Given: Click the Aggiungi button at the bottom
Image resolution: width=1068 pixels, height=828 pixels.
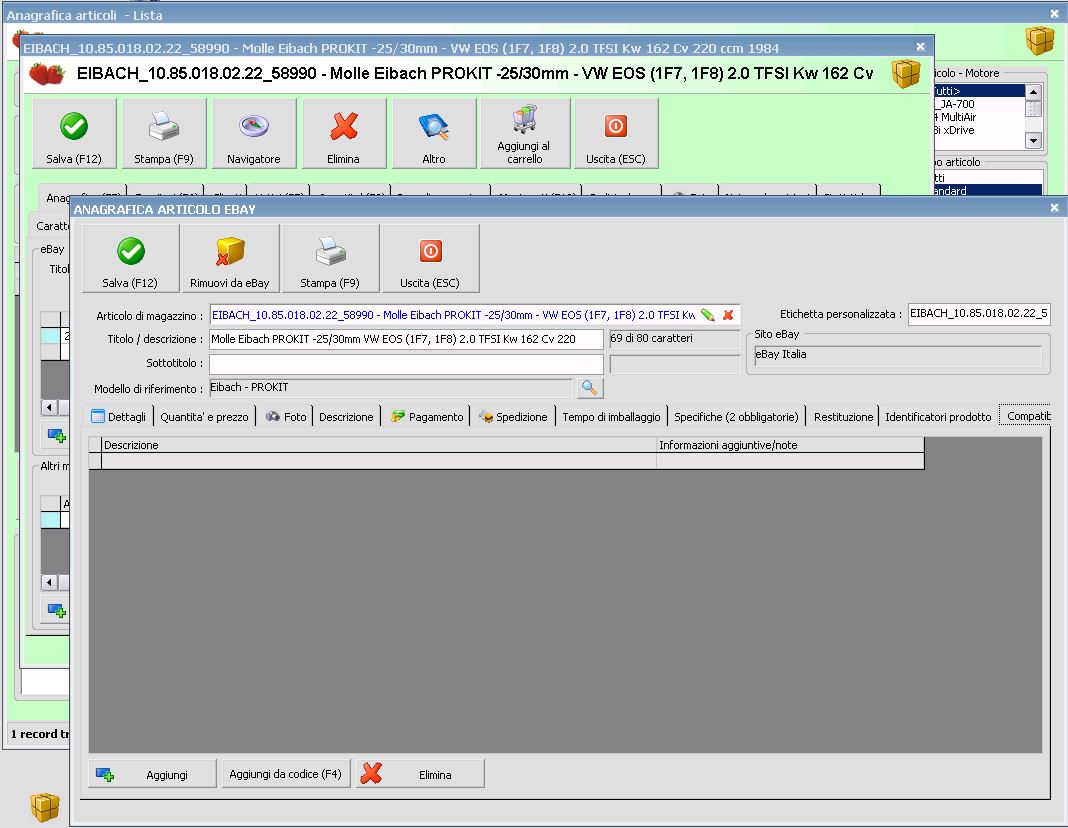Looking at the screenshot, I should [153, 774].
